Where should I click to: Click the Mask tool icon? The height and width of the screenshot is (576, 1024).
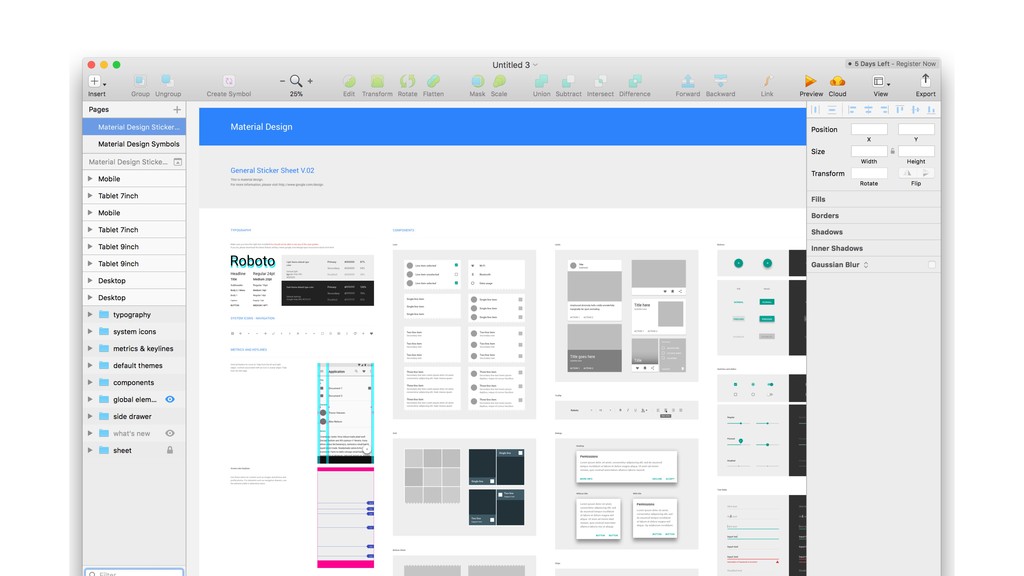click(477, 81)
